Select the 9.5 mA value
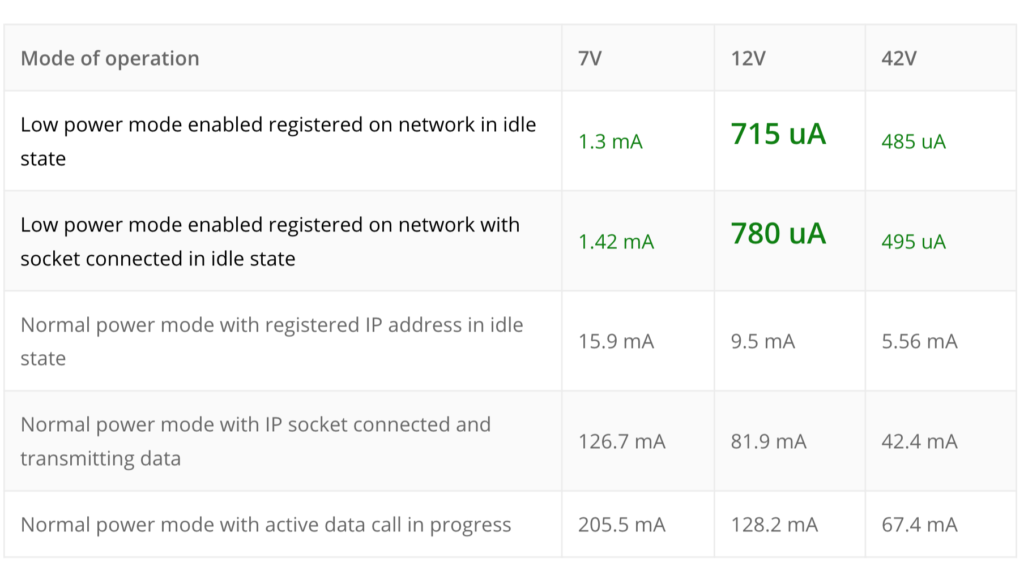Screen dimensions: 1024x584 click(763, 342)
